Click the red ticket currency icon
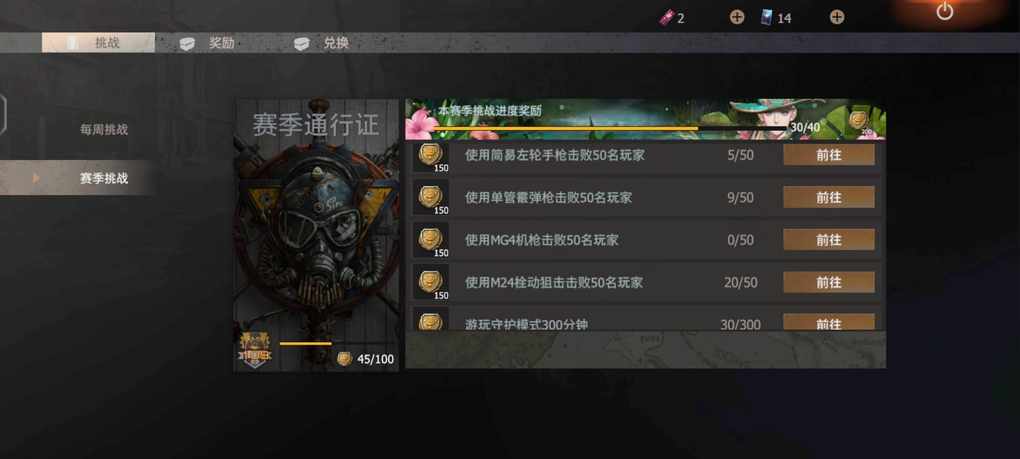Screen dimensions: 1020x459 click(x=667, y=18)
